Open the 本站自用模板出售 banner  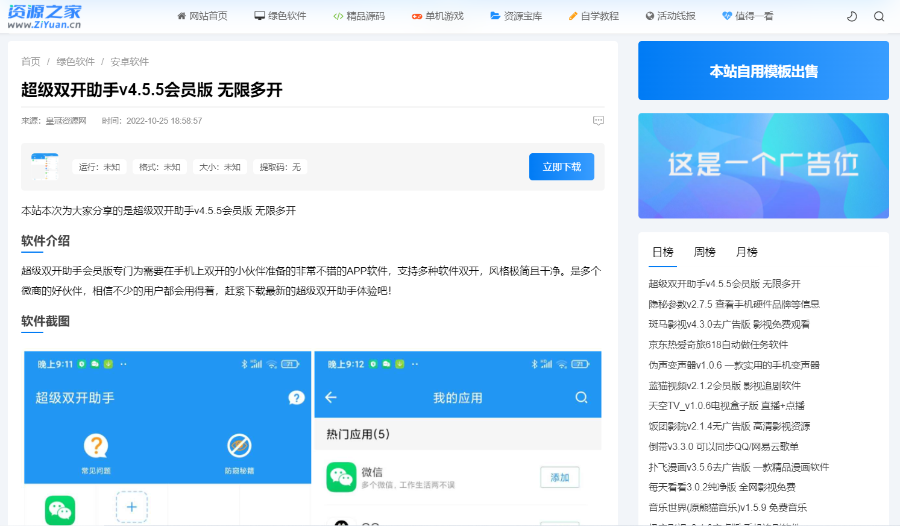coord(763,71)
